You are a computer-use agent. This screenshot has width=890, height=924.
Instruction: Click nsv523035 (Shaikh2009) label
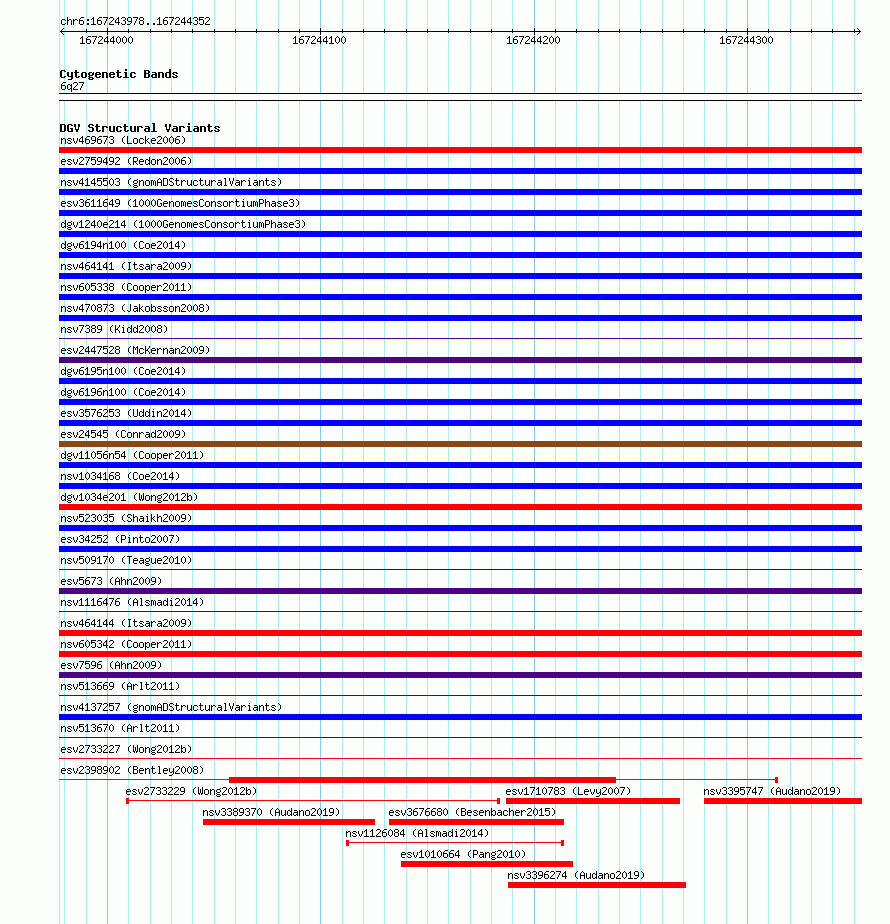126,519
